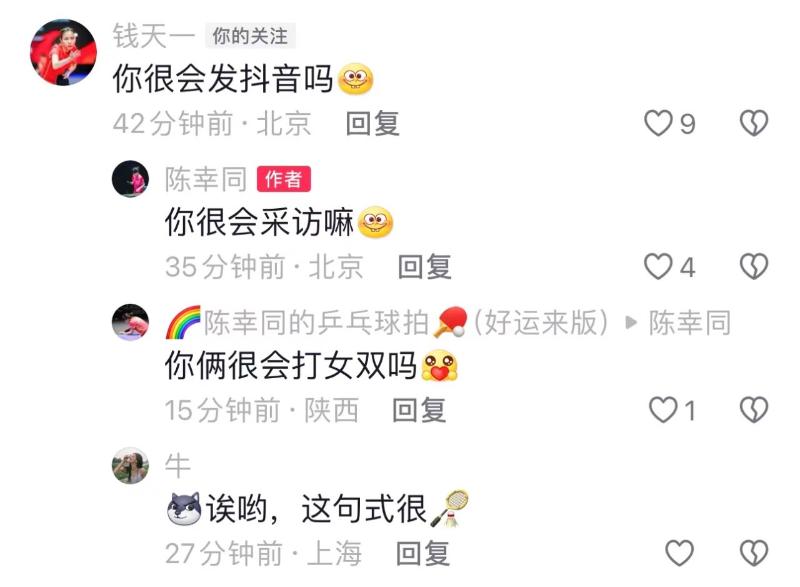Open the 陈幸同 author username link
The height and width of the screenshot is (587, 800).
(206, 179)
